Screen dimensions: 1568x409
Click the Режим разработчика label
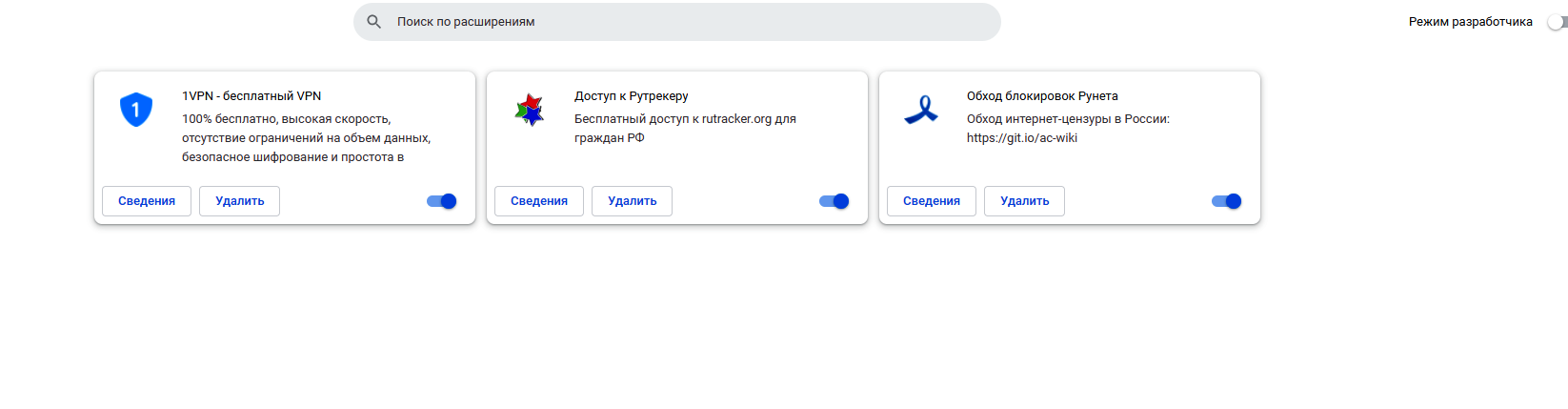pyautogui.click(x=1470, y=22)
